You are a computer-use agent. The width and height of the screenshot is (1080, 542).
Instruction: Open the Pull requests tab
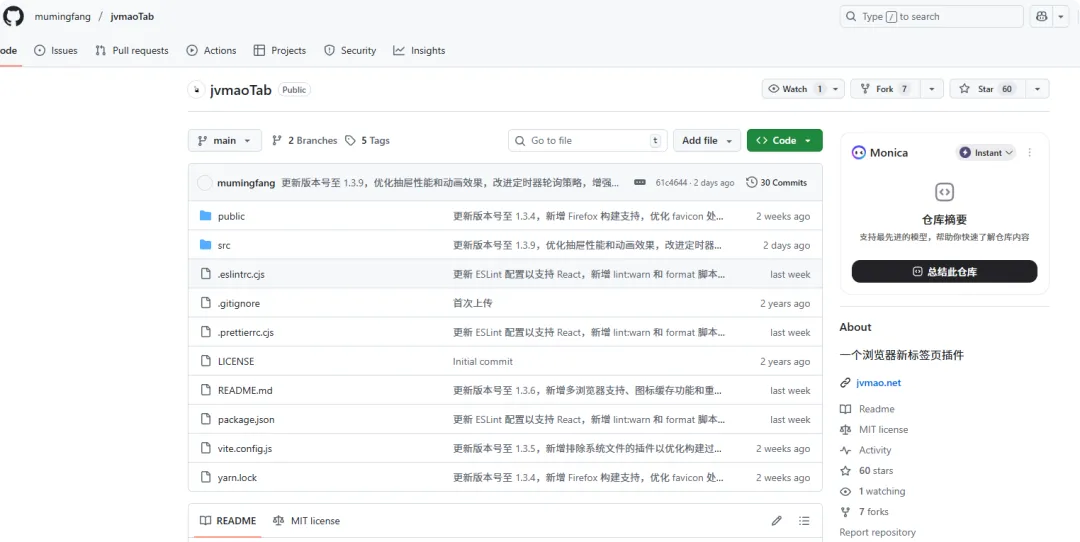coord(132,50)
